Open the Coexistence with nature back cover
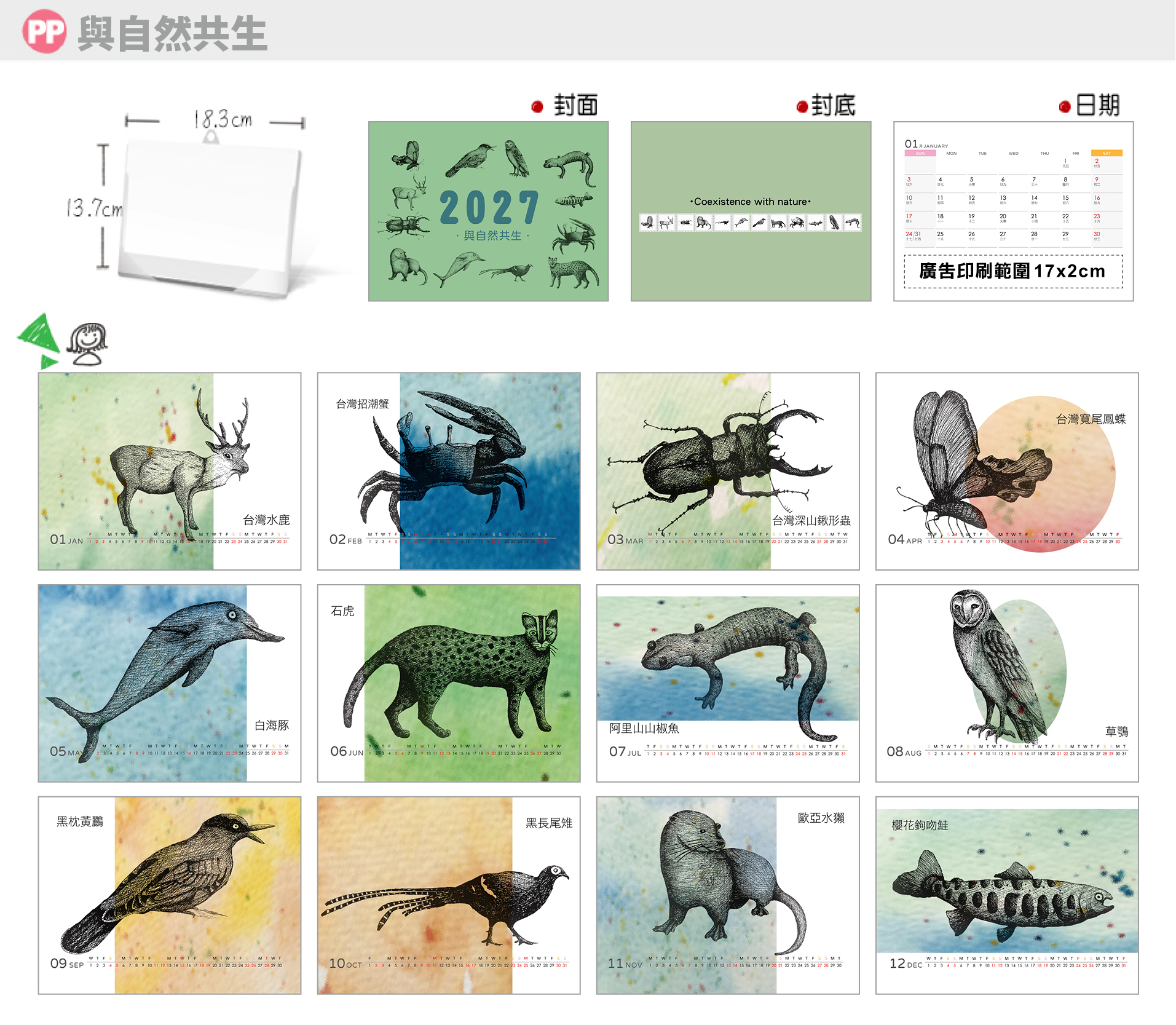Screen dimensions: 1176x1025 (751, 212)
